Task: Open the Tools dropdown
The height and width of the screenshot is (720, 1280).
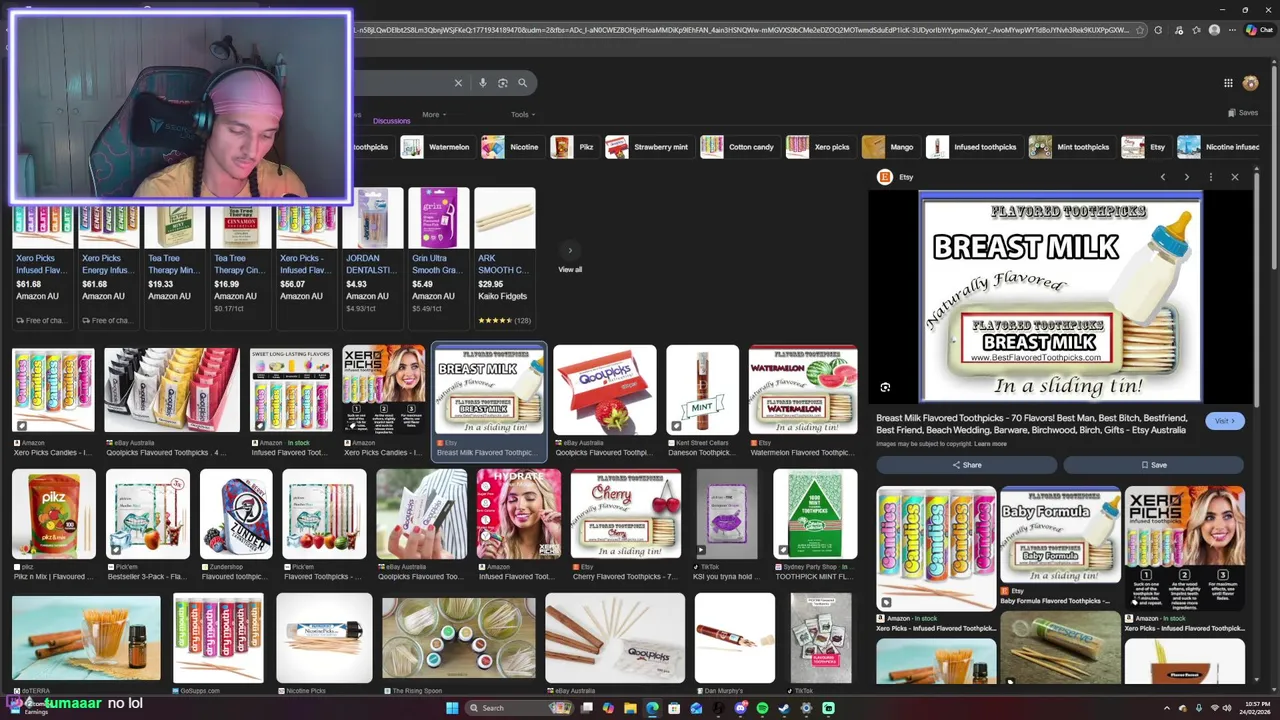Action: pyautogui.click(x=523, y=114)
